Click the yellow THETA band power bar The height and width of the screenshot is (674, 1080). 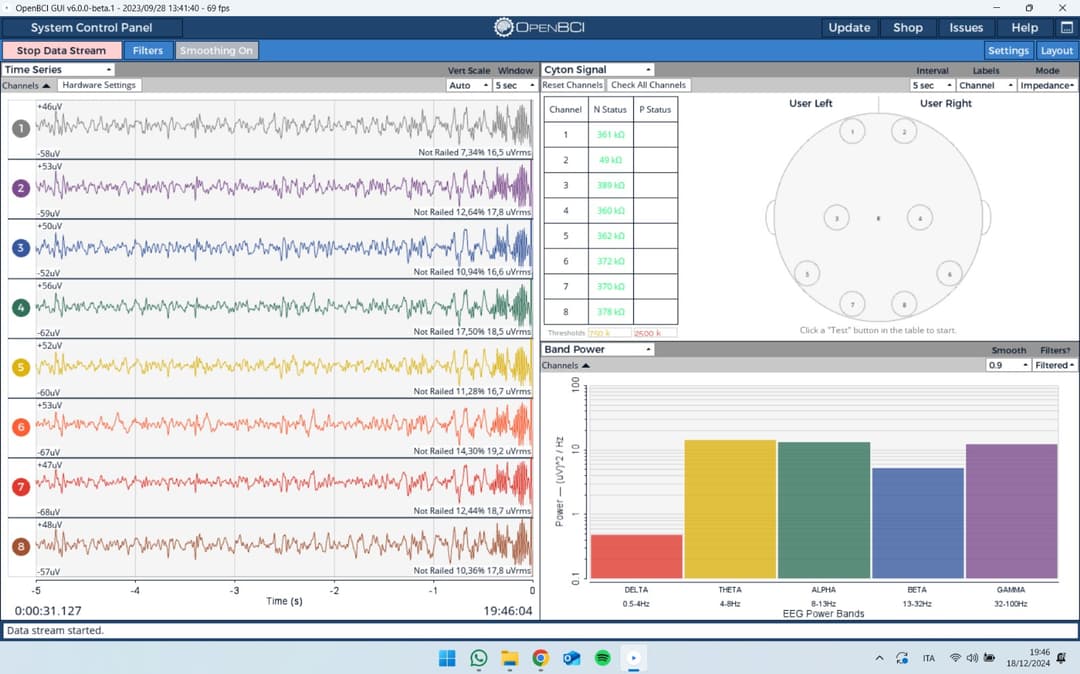(x=730, y=509)
